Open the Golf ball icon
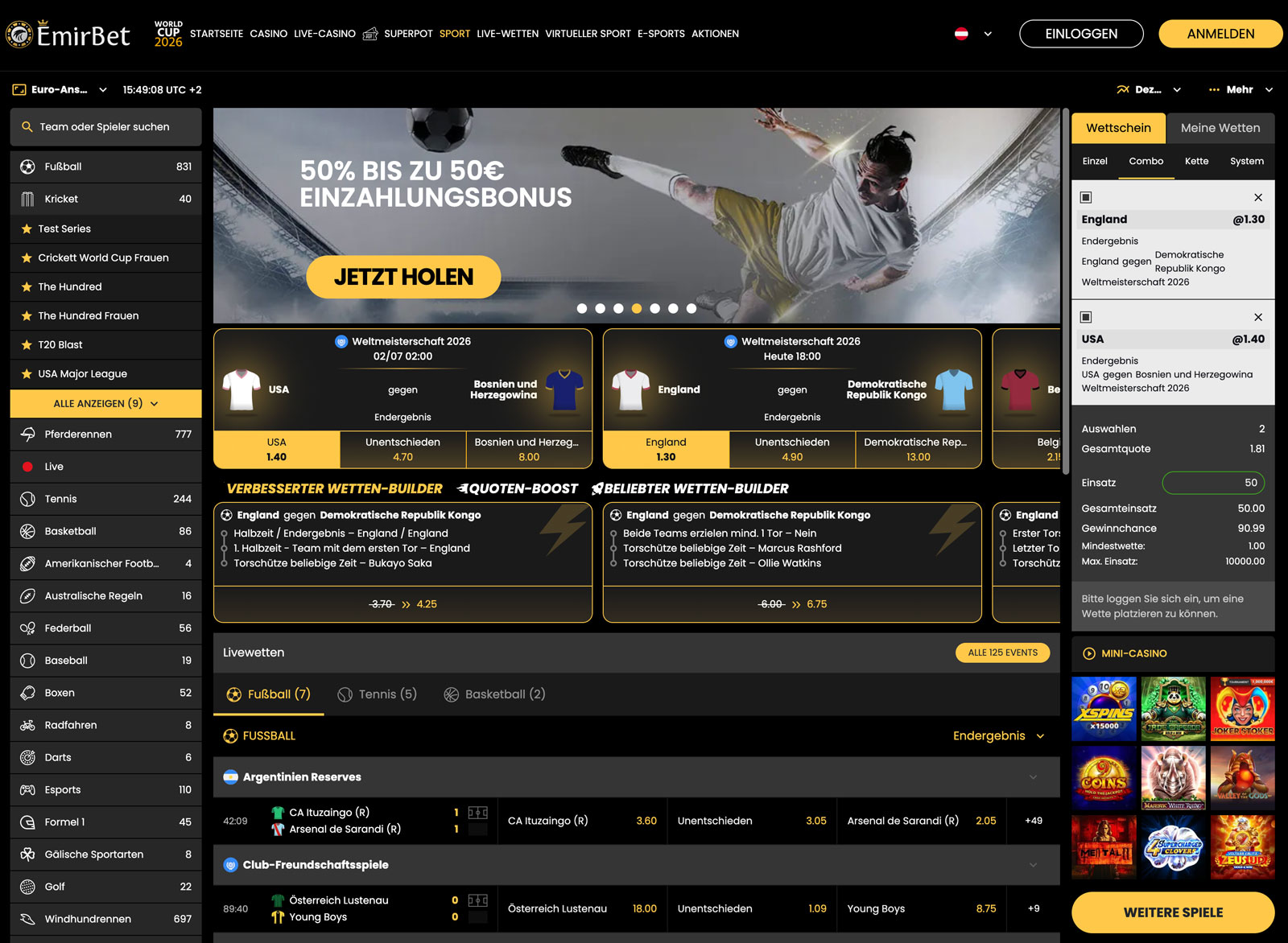This screenshot has height=943, width=1288. (x=27, y=887)
